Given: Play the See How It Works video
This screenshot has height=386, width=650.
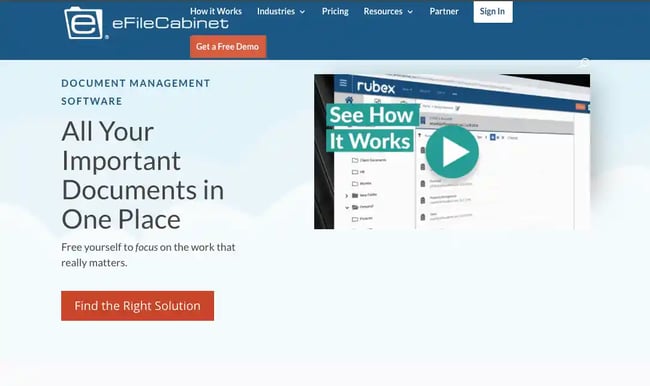Looking at the screenshot, I should pos(452,152).
